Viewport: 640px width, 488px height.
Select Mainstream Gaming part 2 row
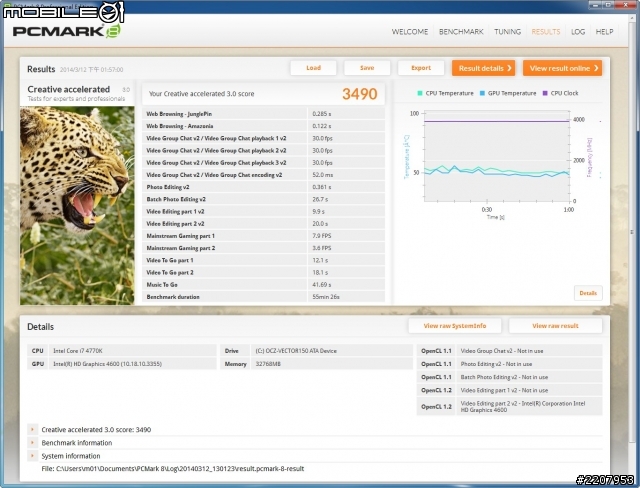coord(263,248)
